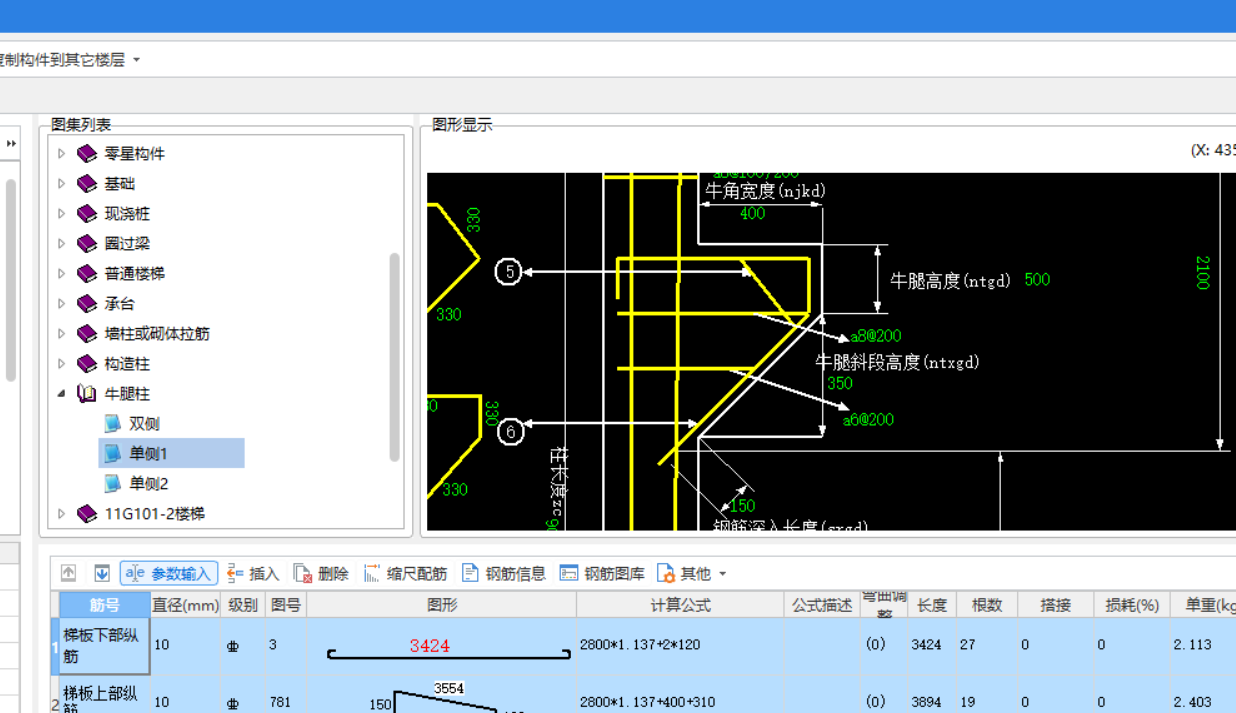Viewport: 1236px width, 713px height.
Task: Edit 牛角宽度 value 400 in drawing
Action: (x=752, y=213)
